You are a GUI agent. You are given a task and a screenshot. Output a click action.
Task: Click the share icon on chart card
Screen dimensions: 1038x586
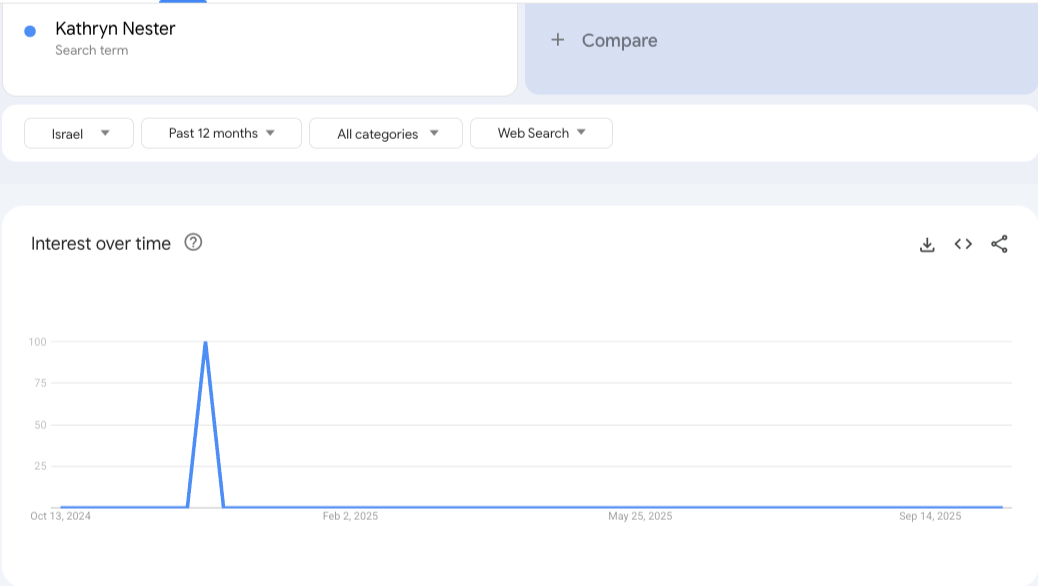[999, 244]
